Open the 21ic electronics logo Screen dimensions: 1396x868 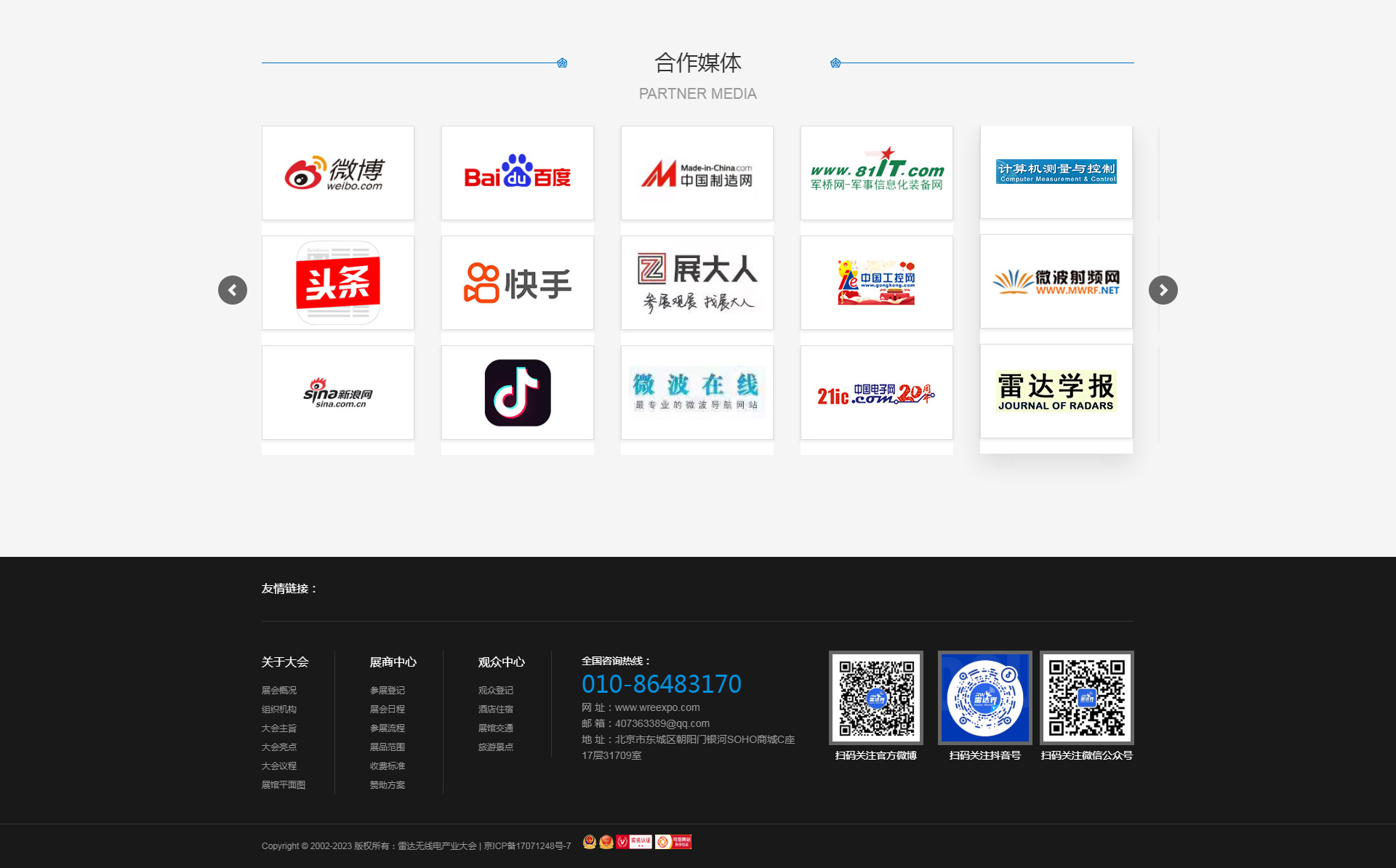click(x=876, y=393)
